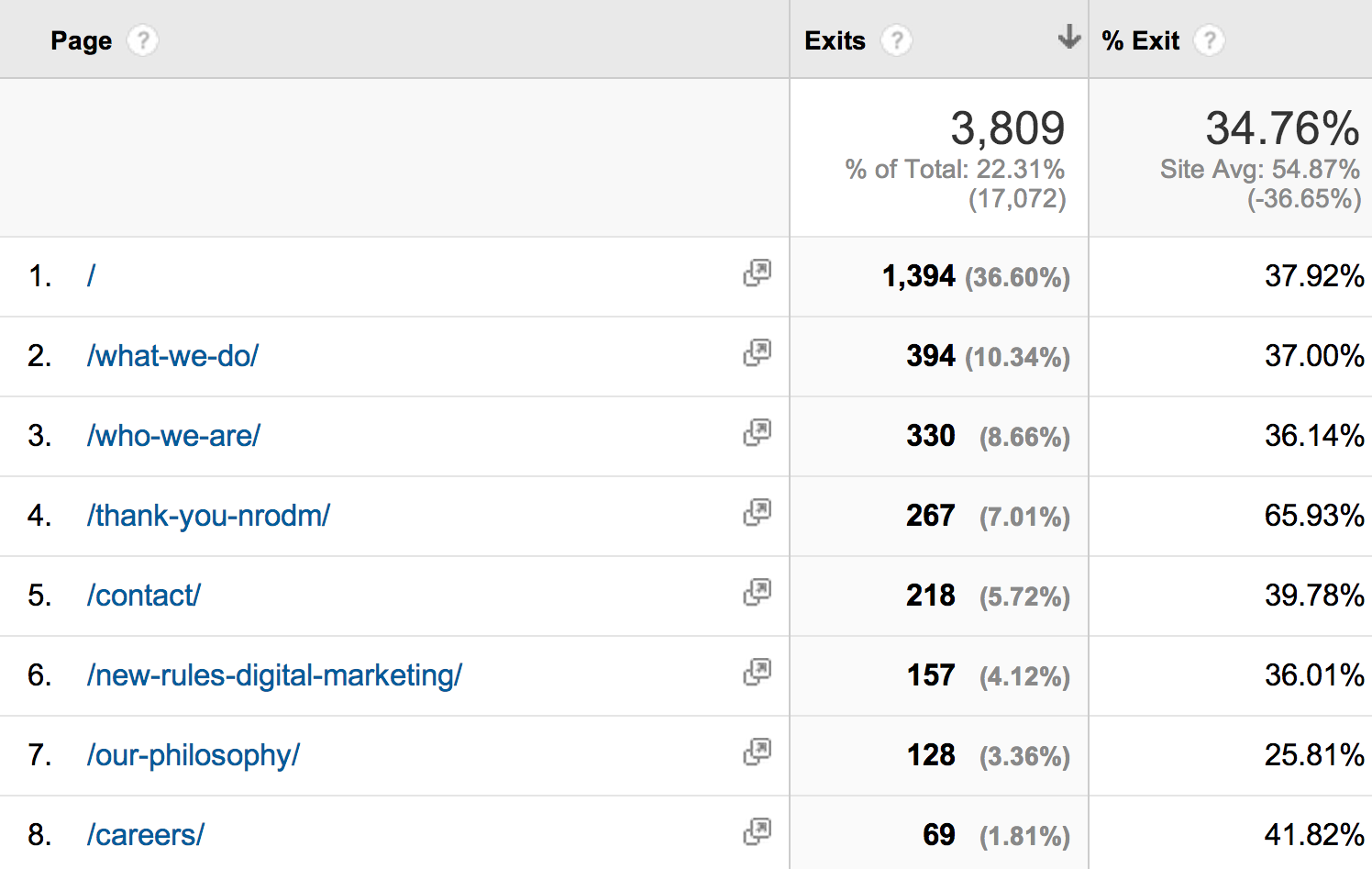The height and width of the screenshot is (869, 1372).
Task: Toggle sort direction arrow on Exits
Action: point(1068,38)
